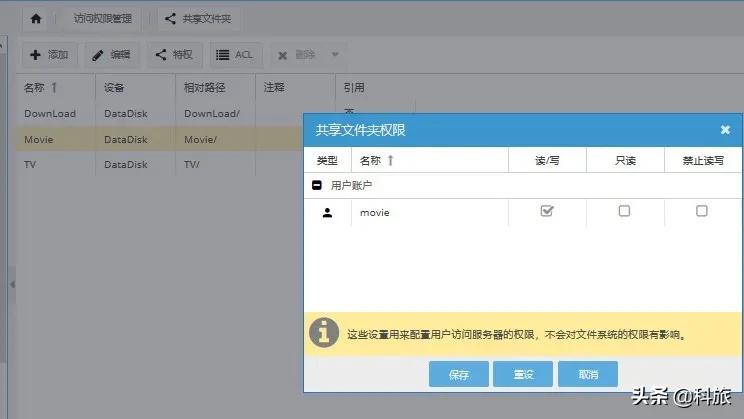Open the 共享文件夹 breadcrumb
The height and width of the screenshot is (419, 744).
coord(198,19)
